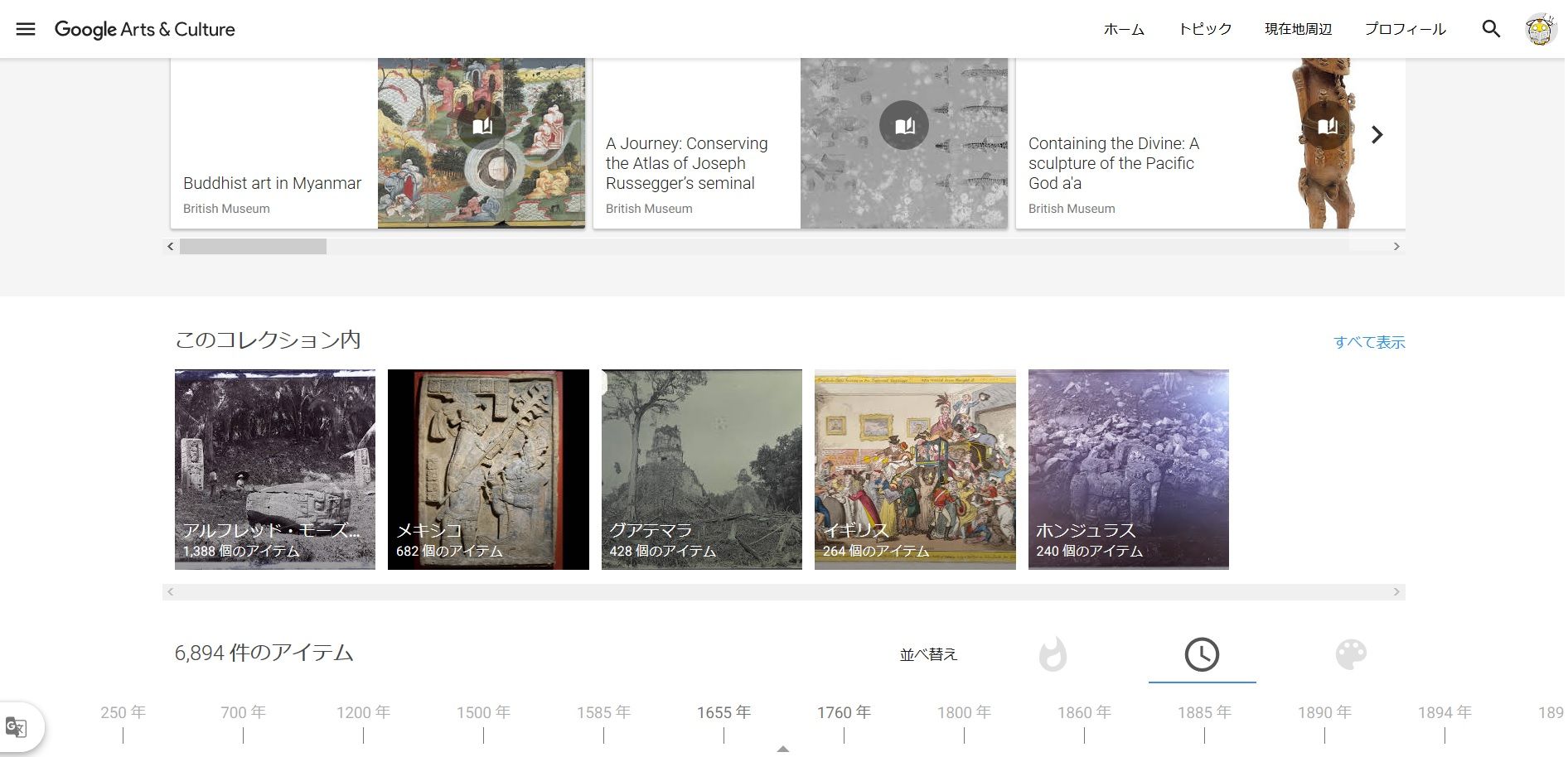This screenshot has width=1568, height=757.
Task: Jump to 1885 年 on the timeline
Action: (1204, 712)
